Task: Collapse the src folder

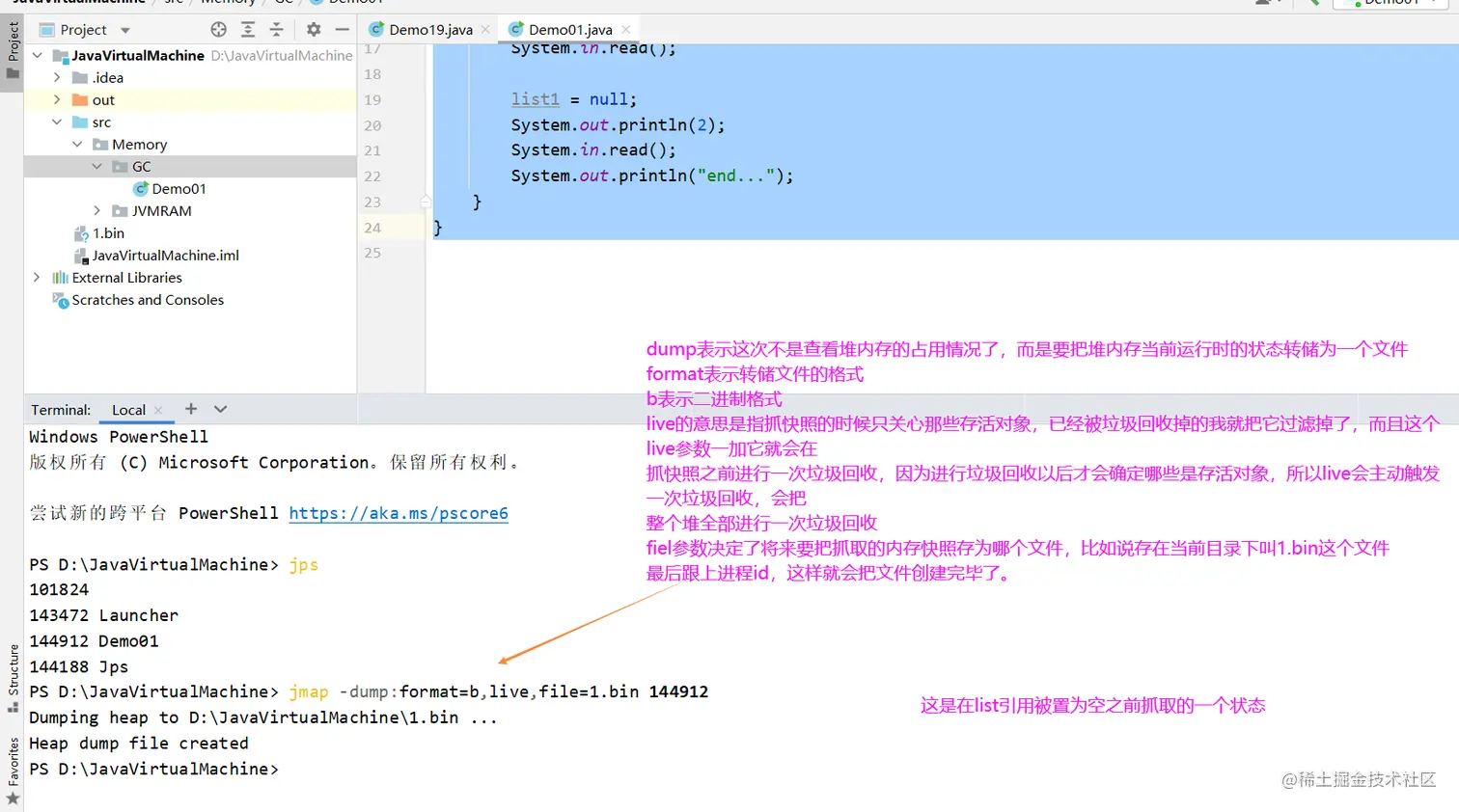Action: [57, 122]
